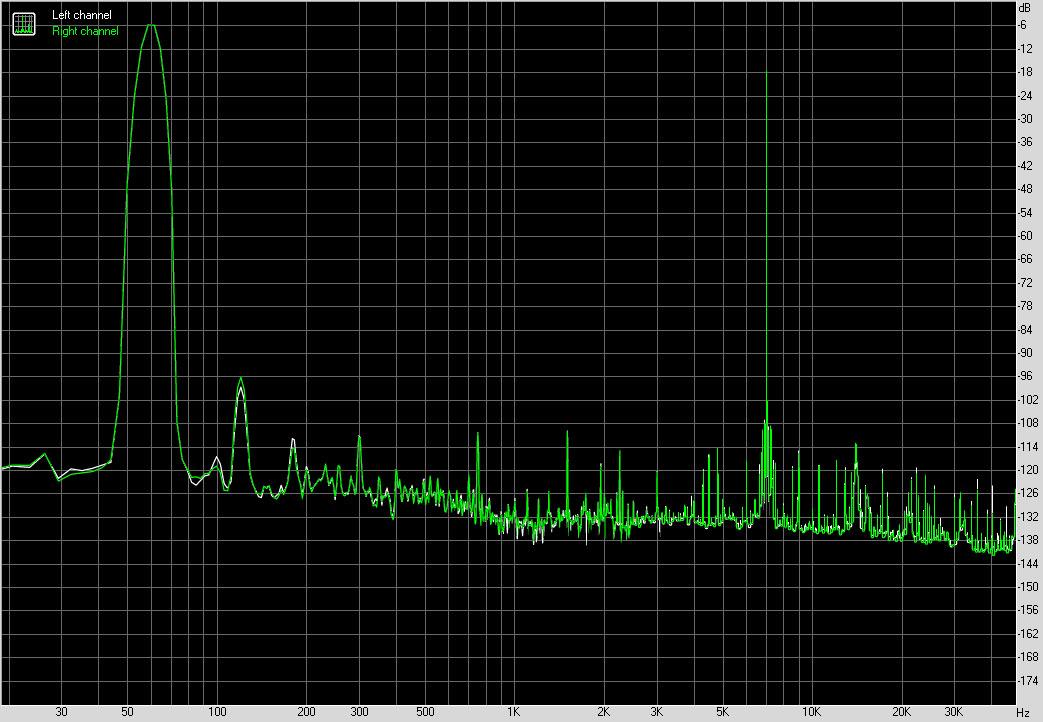This screenshot has width=1043, height=722.
Task: Click the top of the 60 Hz peak
Action: click(150, 25)
